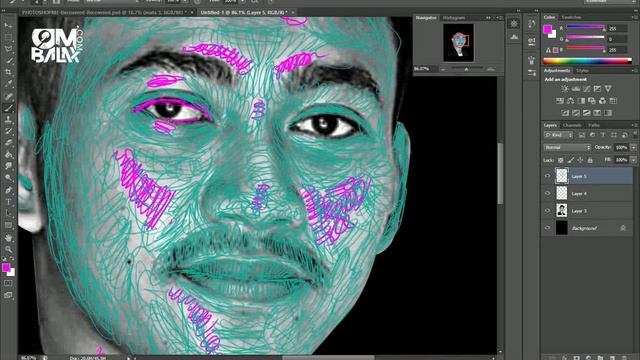
Task: Click the canvas vertical scrollbar
Action: point(500,173)
